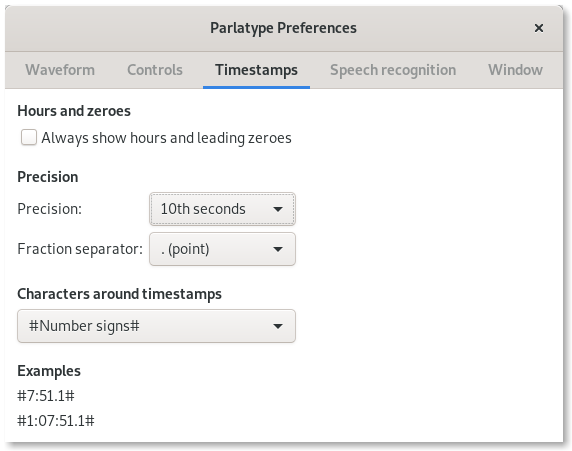Screen dimensions: 572x451
Task: Click the arrow of the Fraction separator dropdown
Action: coord(278,250)
